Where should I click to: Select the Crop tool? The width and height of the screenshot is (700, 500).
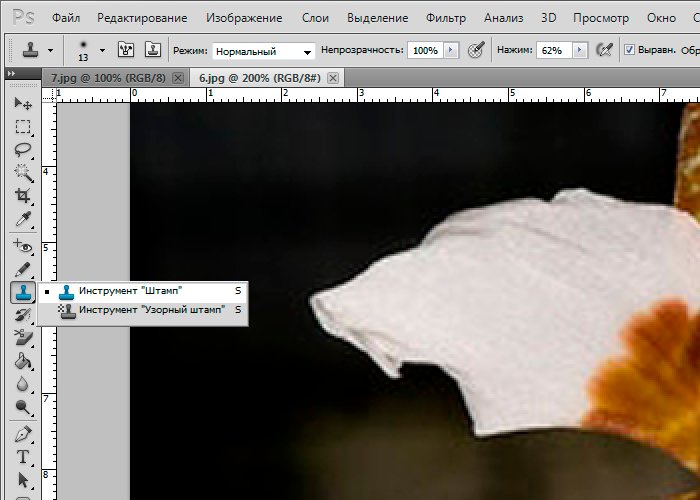click(22, 197)
